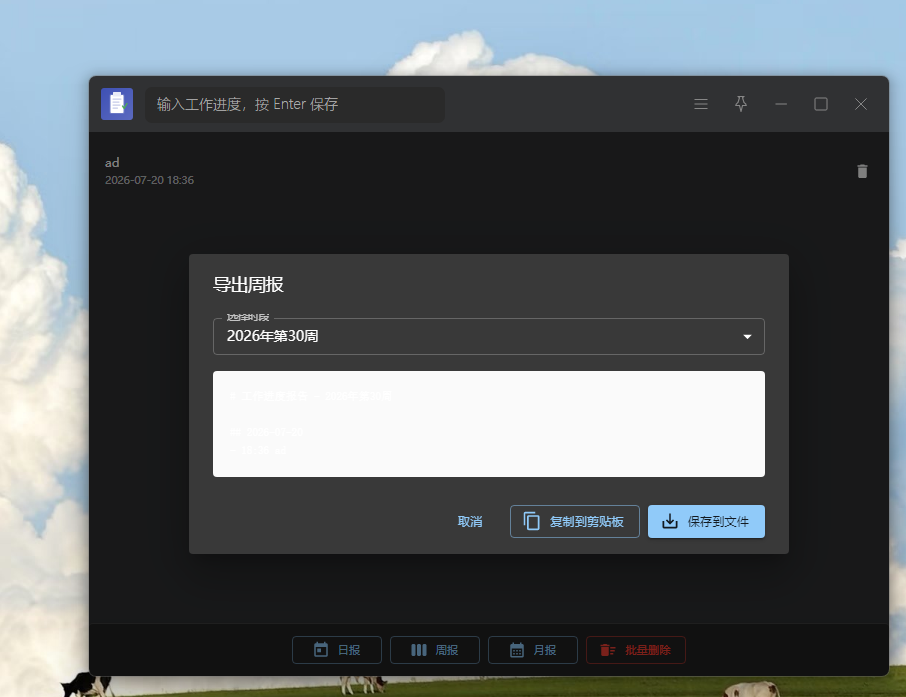Click the timestamp 2026-07-20 18:36
The image size is (906, 697).
tap(149, 180)
